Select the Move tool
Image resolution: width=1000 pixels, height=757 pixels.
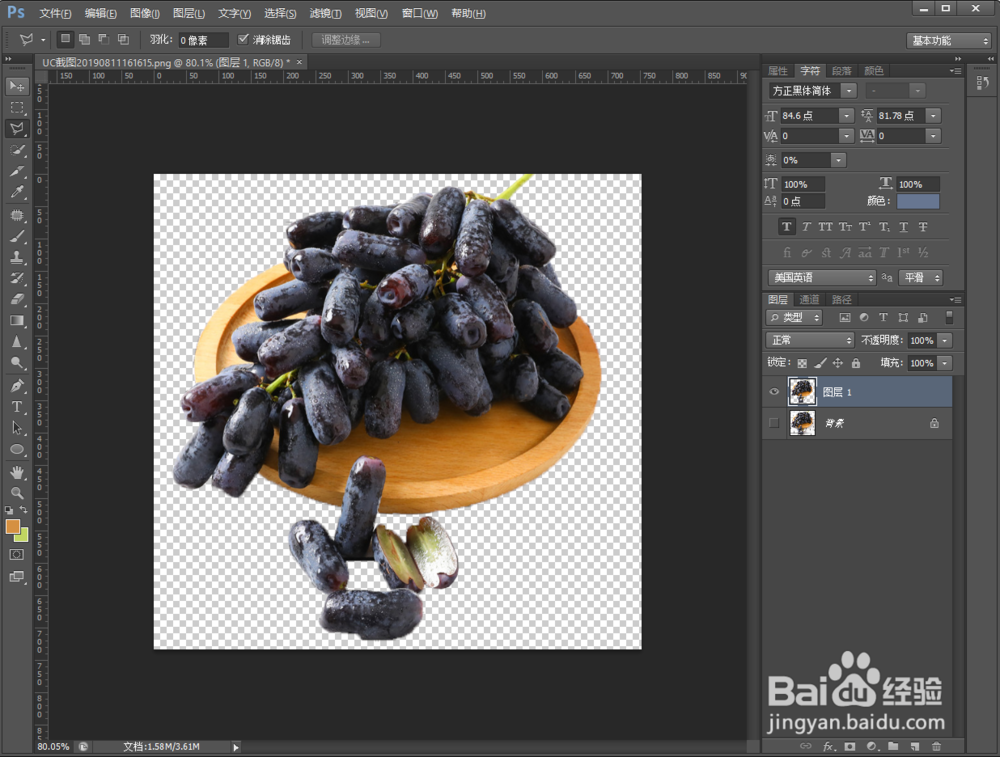pyautogui.click(x=17, y=86)
